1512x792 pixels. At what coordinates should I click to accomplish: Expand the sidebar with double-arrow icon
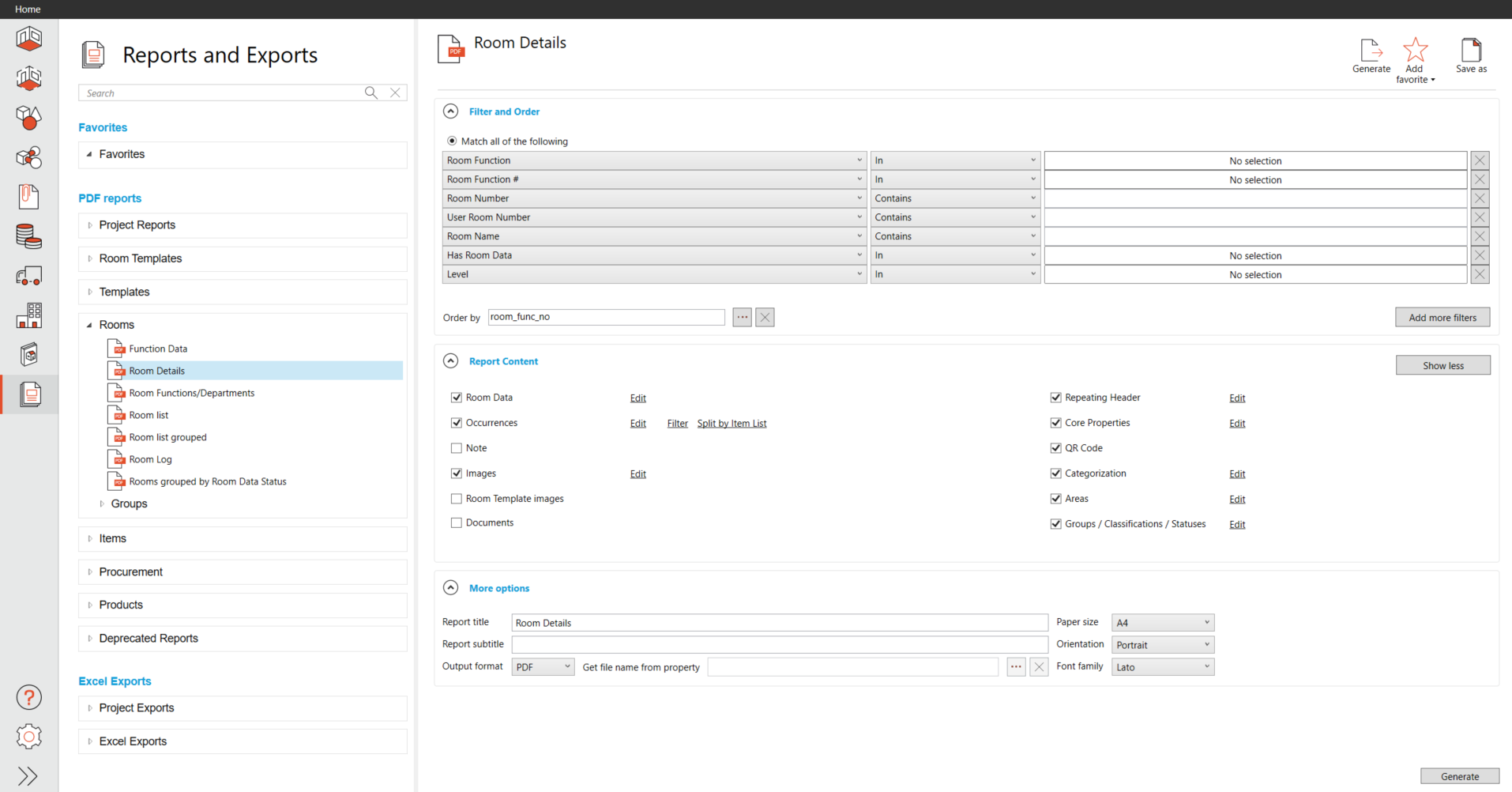click(x=28, y=775)
